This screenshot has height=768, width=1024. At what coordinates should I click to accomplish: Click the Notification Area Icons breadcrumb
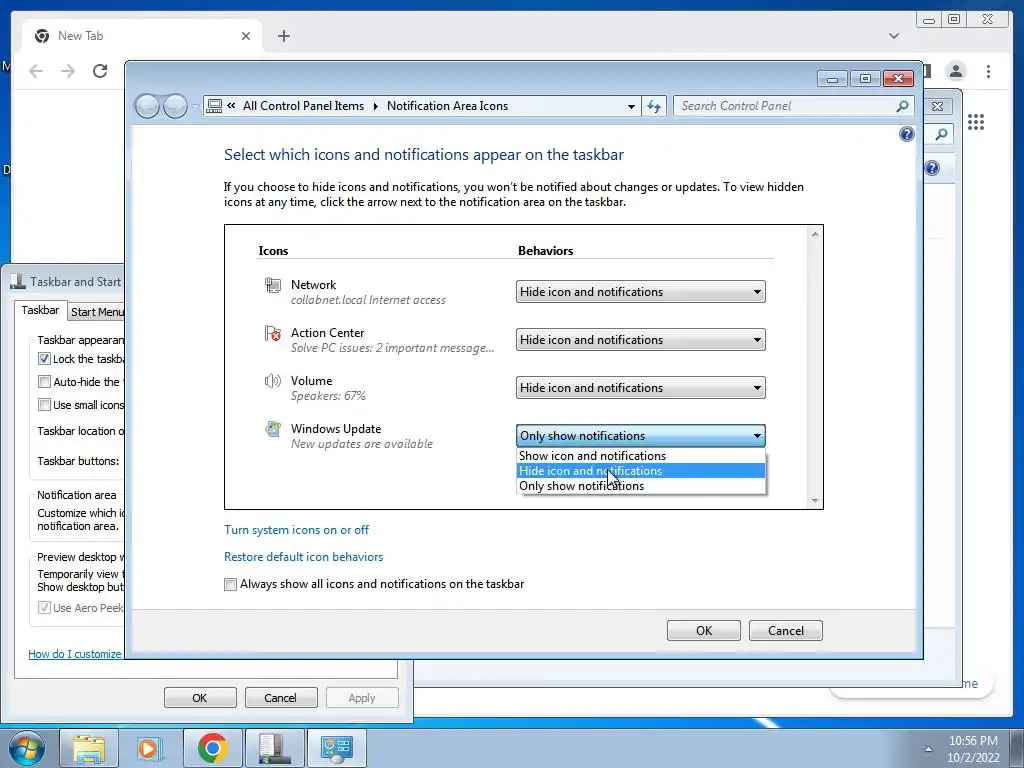(x=447, y=106)
